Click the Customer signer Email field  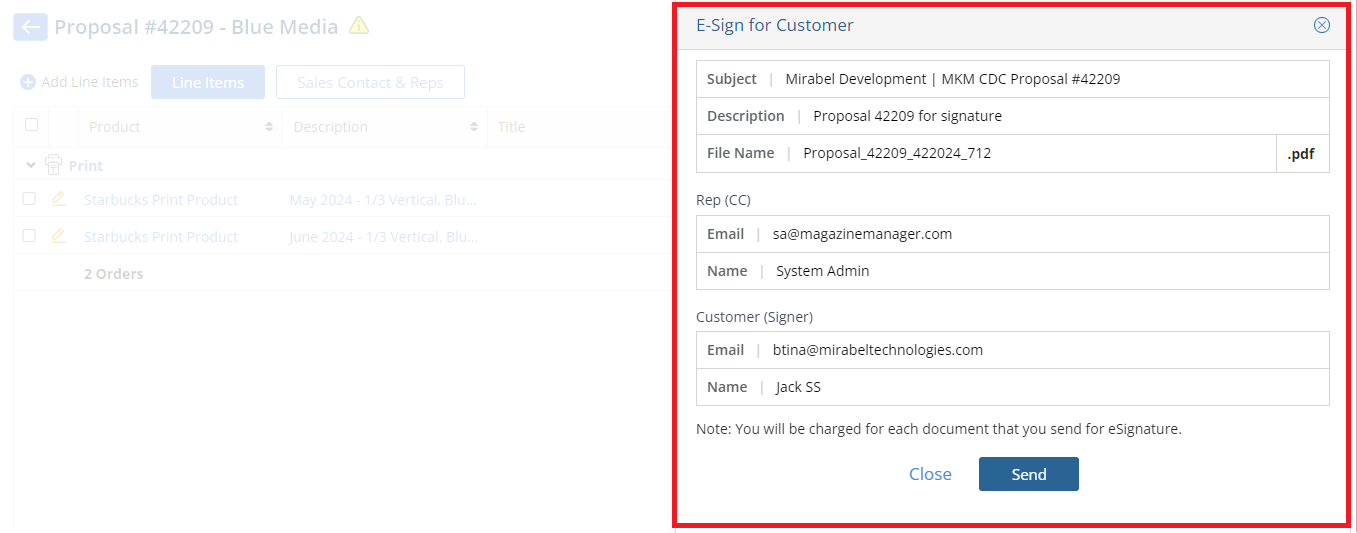pyautogui.click(x=1013, y=350)
